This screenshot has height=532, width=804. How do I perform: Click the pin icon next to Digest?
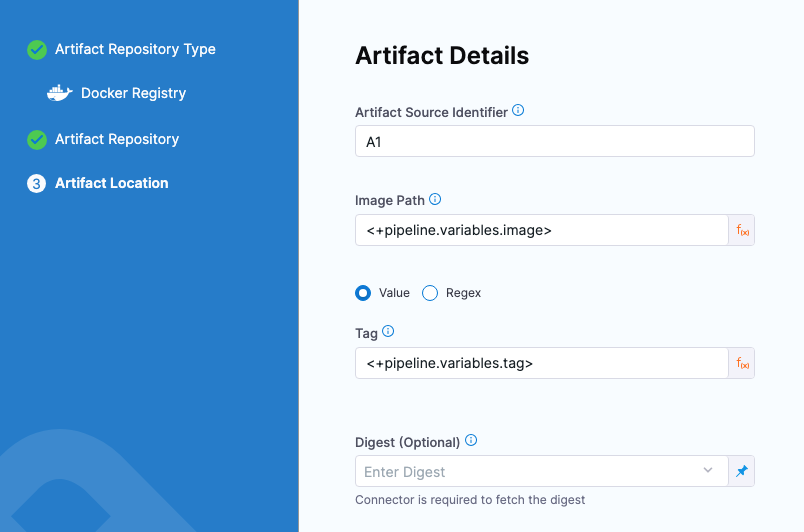click(x=741, y=471)
